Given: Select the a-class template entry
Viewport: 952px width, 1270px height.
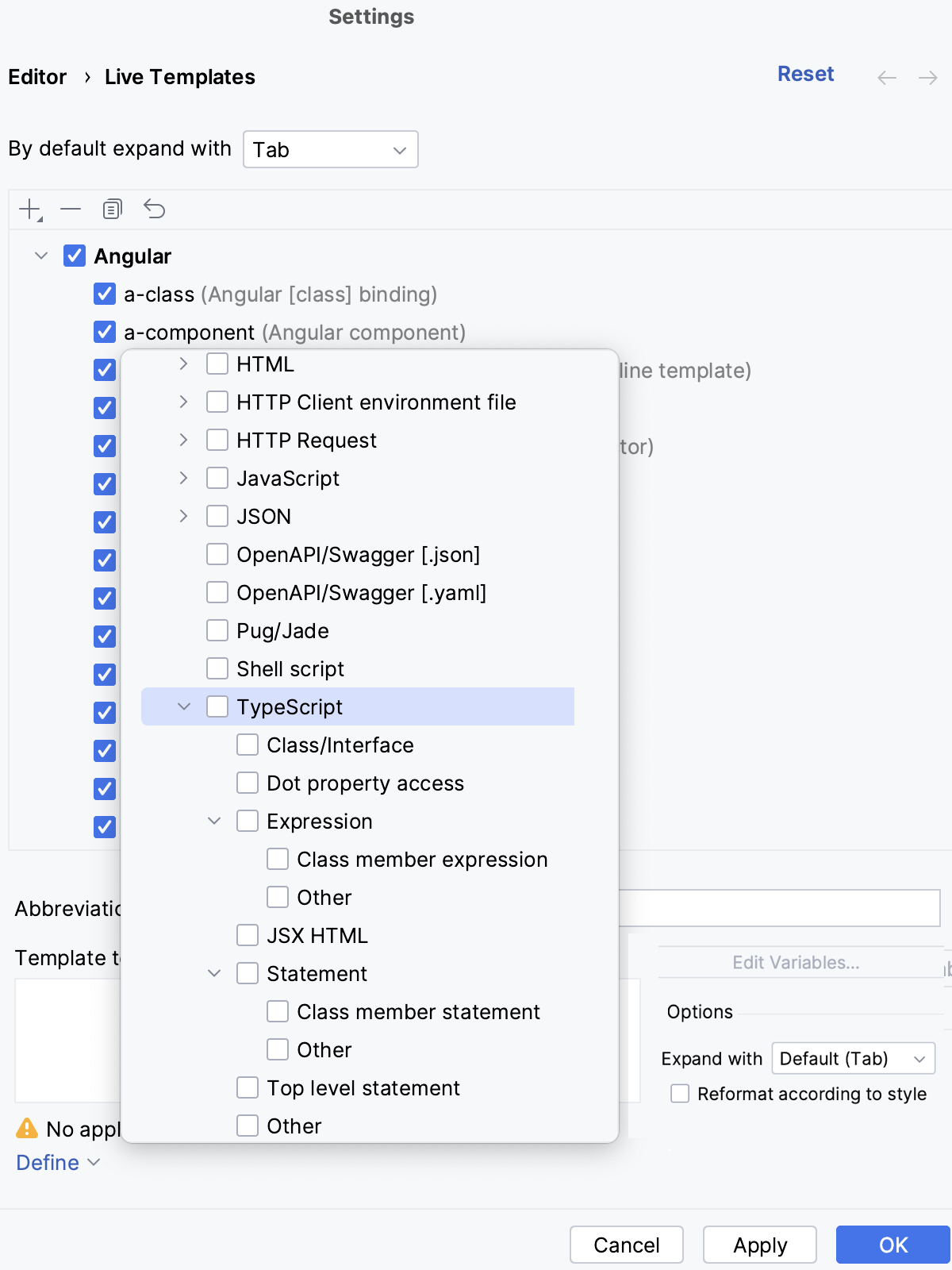Looking at the screenshot, I should [159, 294].
